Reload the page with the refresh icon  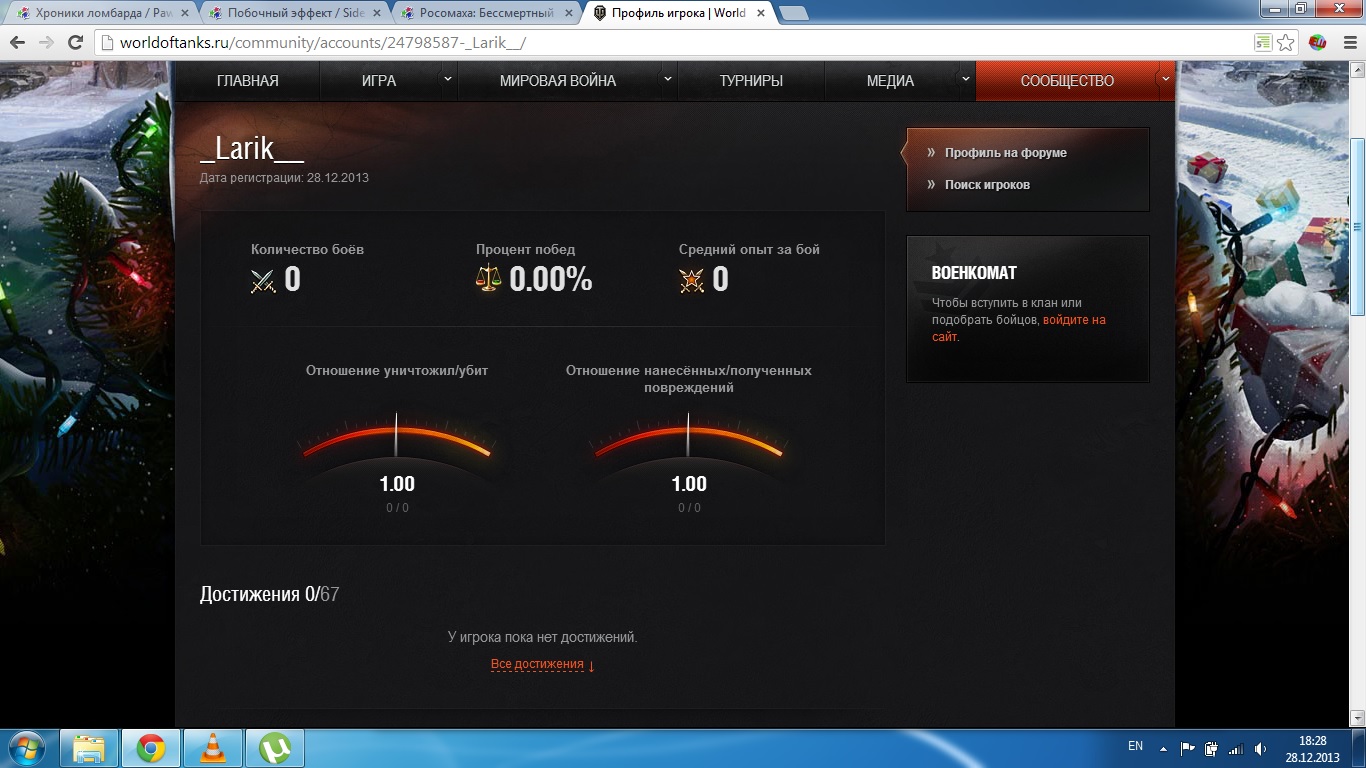pyautogui.click(x=75, y=43)
